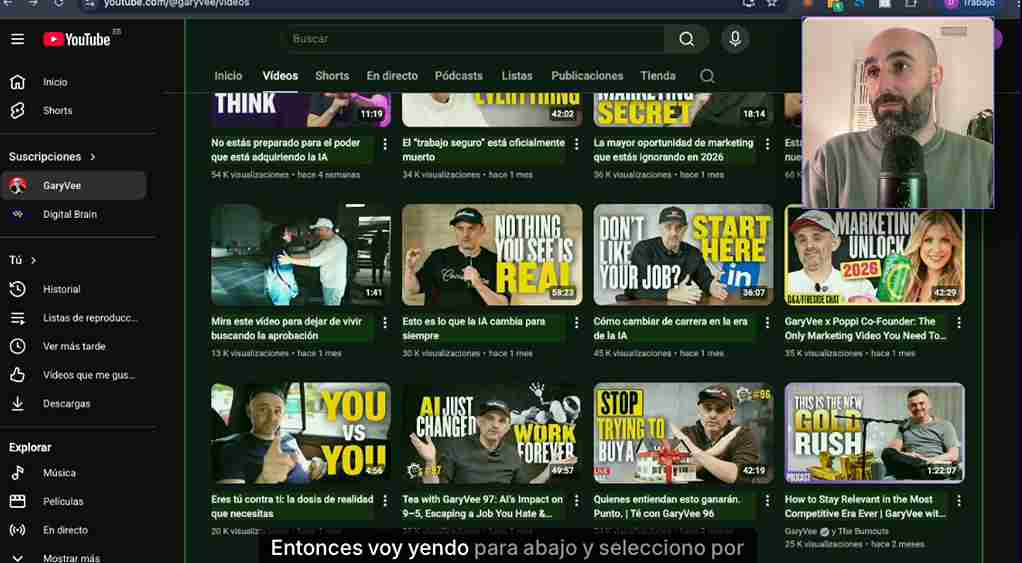Open title 'Quienes entiendan esto ganarán. Punto.'
Screen dimensions: 1022x563
point(667,506)
